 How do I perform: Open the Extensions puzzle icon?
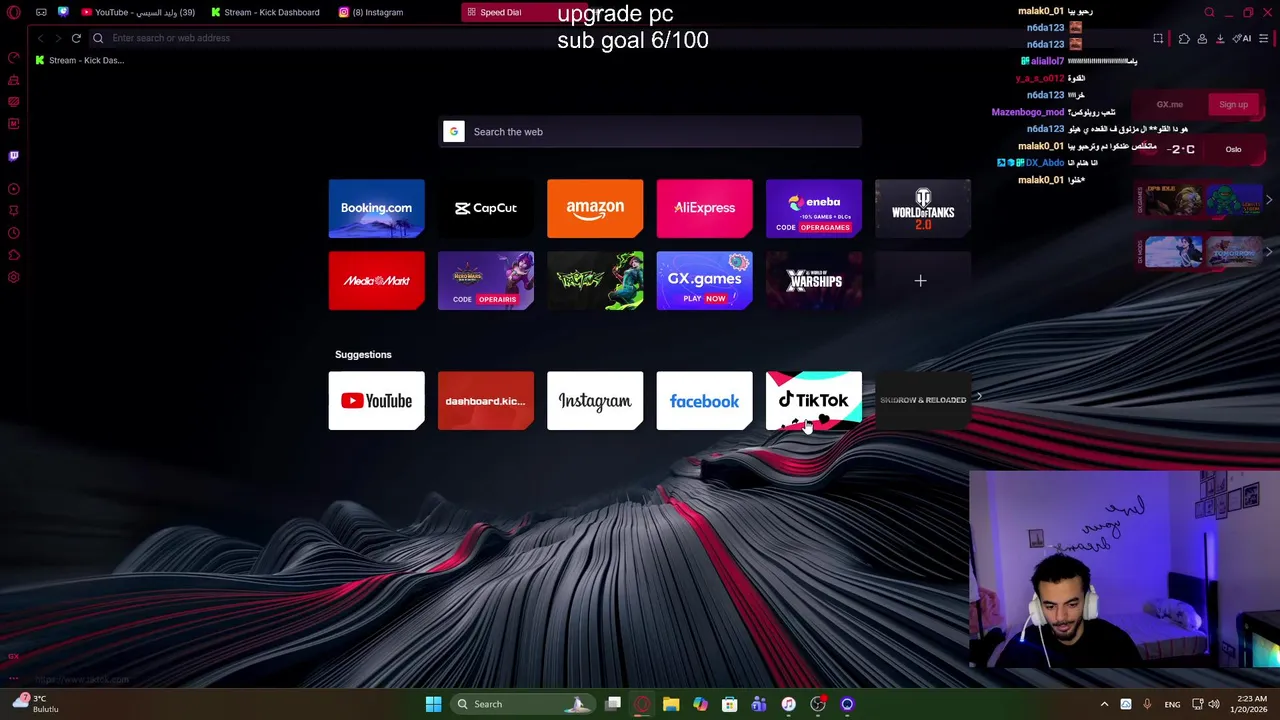pos(1184,38)
